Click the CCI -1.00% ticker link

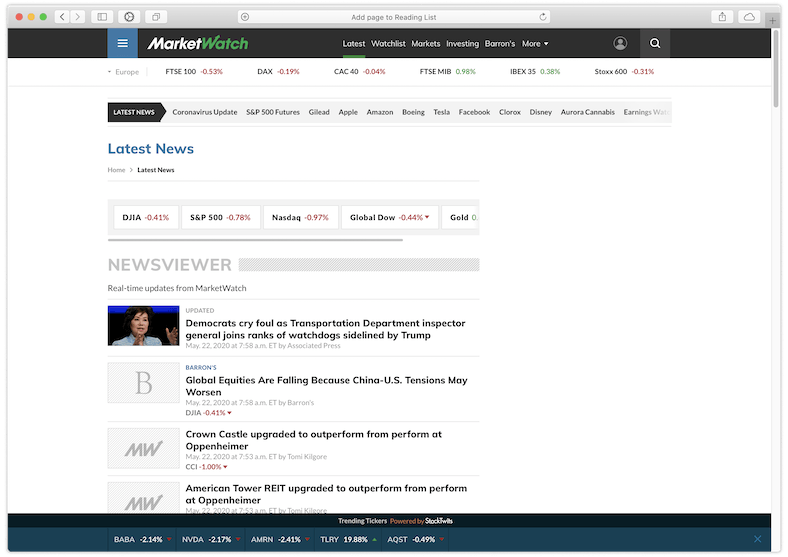pos(207,467)
